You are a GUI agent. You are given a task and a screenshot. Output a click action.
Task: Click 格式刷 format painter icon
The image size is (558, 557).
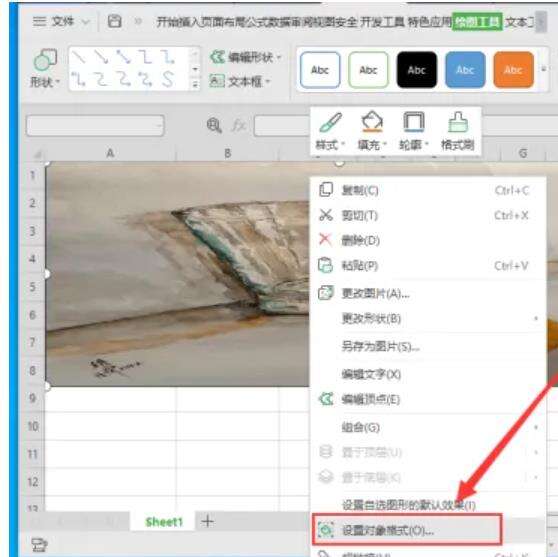[458, 131]
